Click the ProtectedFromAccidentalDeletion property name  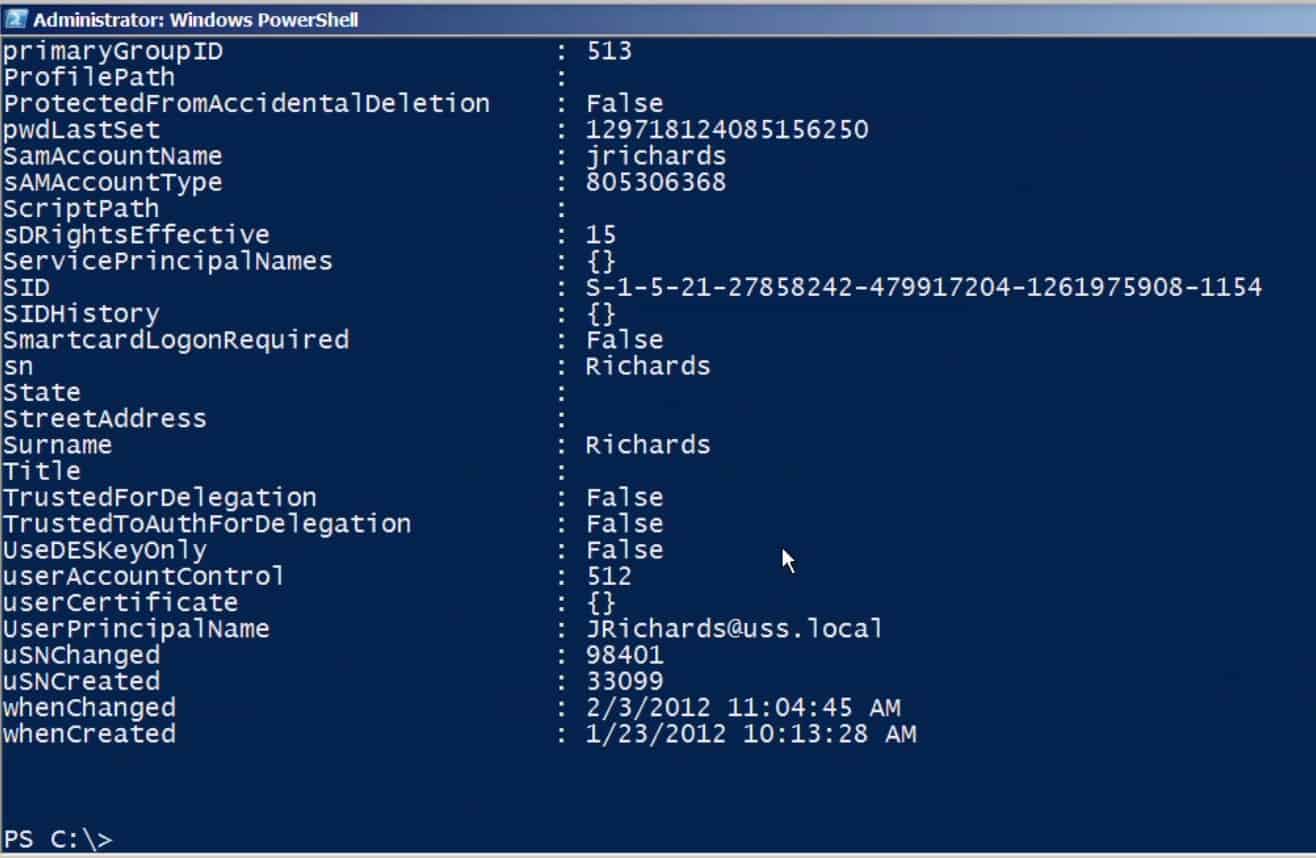[246, 104]
